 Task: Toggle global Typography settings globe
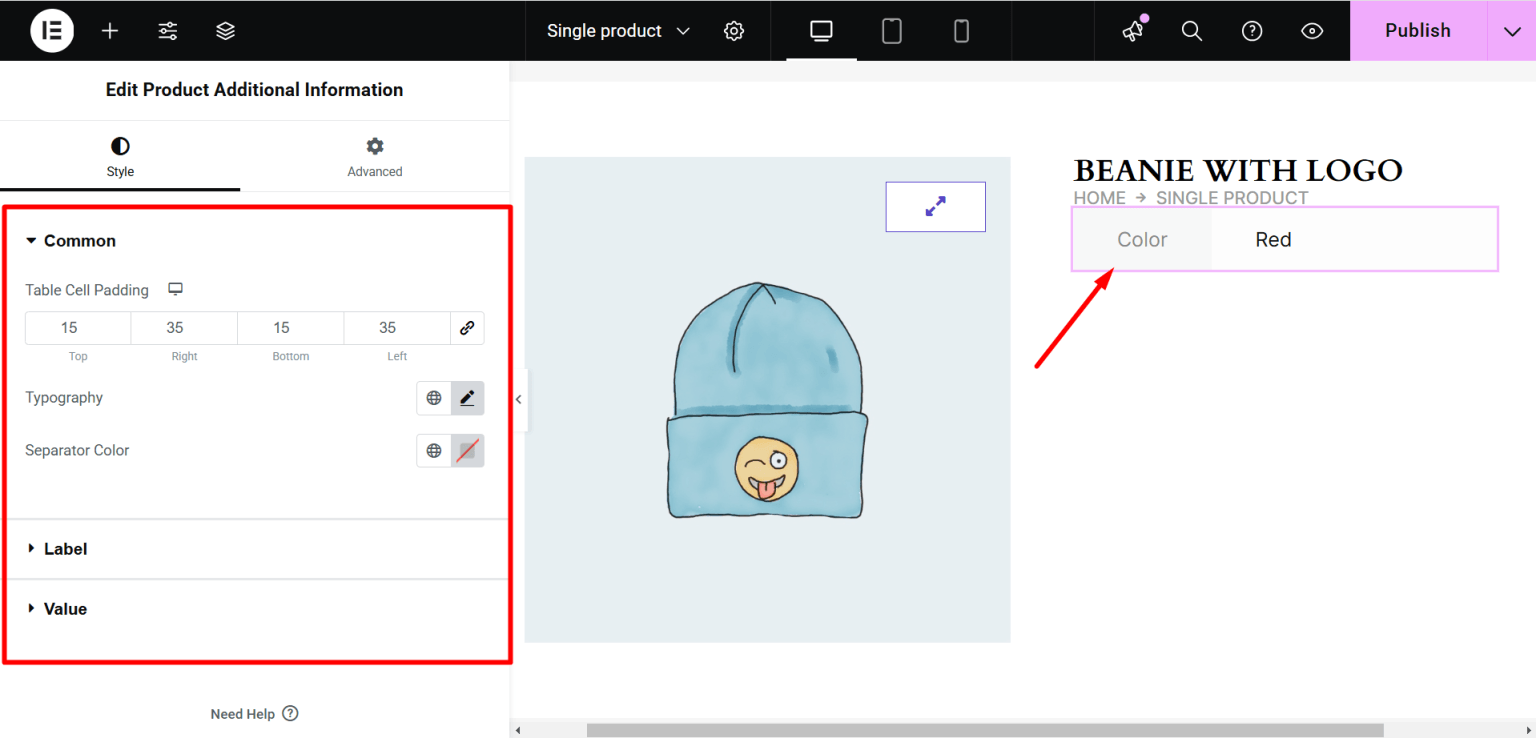[433, 398]
